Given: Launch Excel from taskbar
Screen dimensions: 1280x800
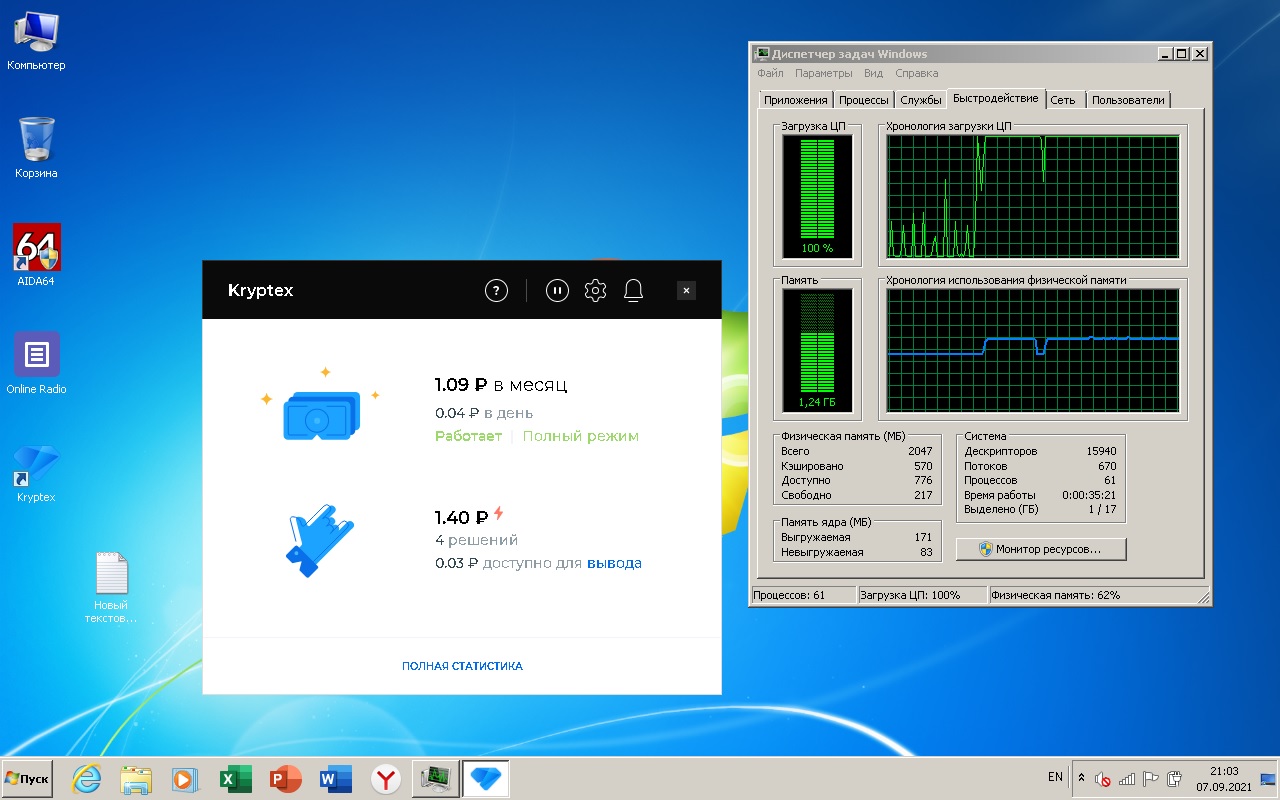Looking at the screenshot, I should tap(236, 778).
